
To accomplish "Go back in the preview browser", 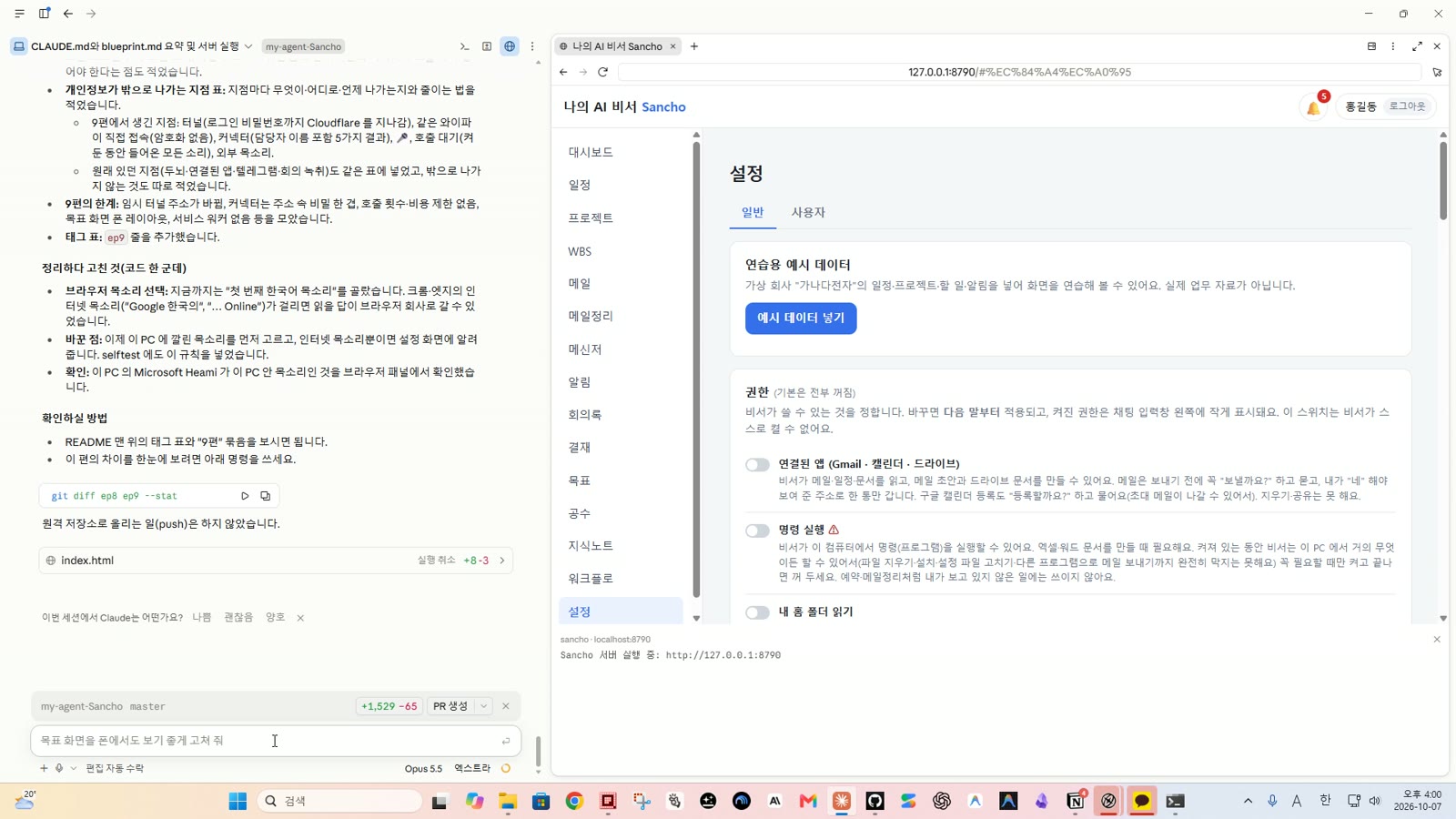I will (x=563, y=72).
